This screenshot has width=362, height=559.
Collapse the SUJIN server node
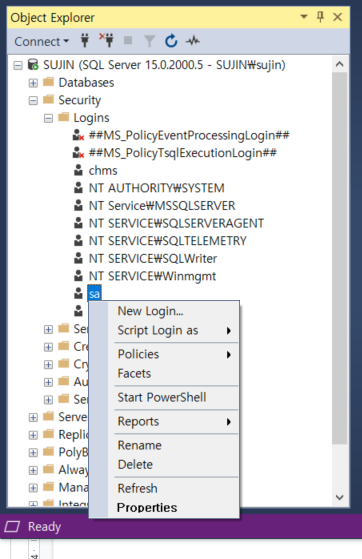(18, 65)
